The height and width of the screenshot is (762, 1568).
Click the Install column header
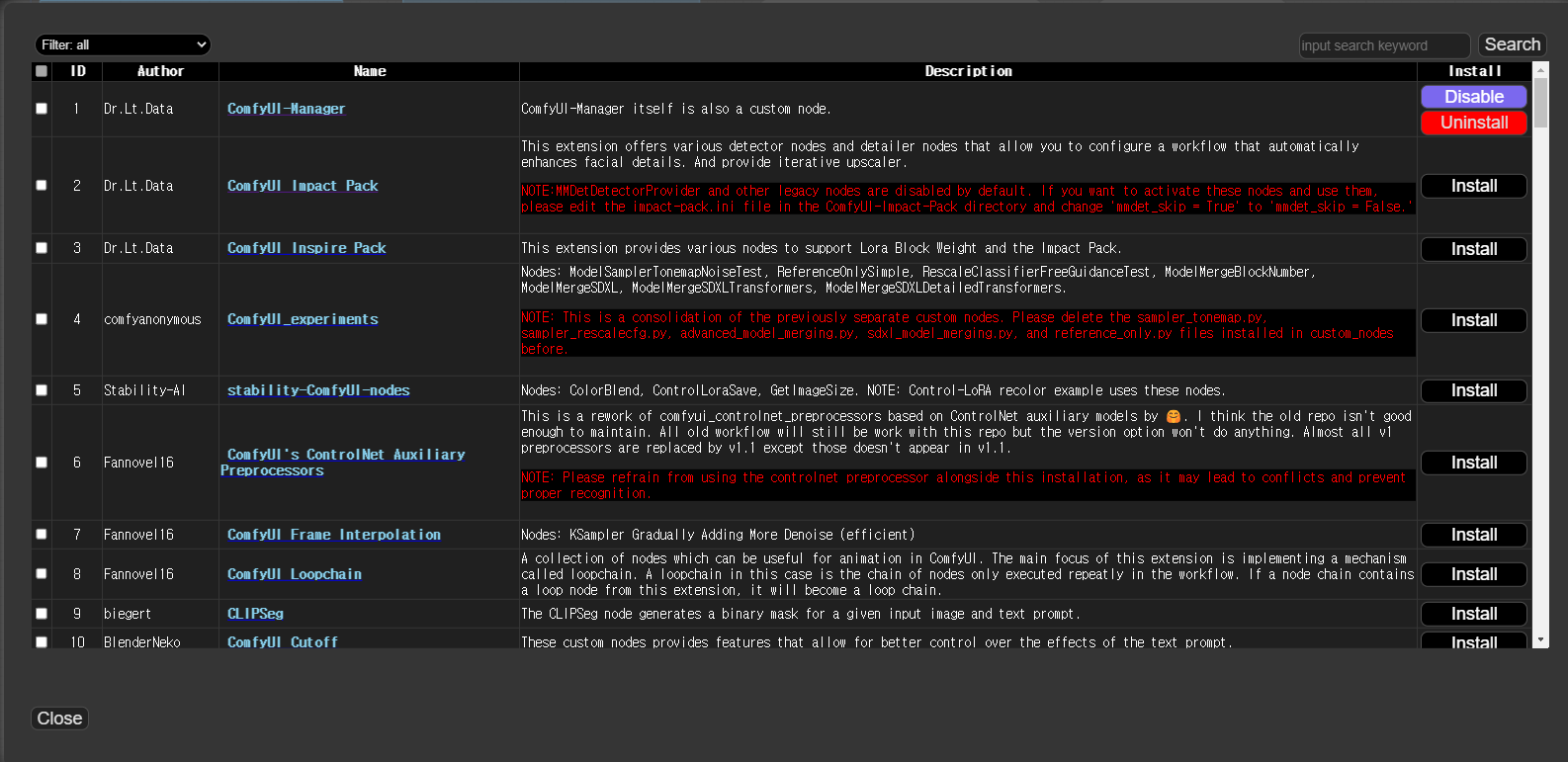(1474, 71)
